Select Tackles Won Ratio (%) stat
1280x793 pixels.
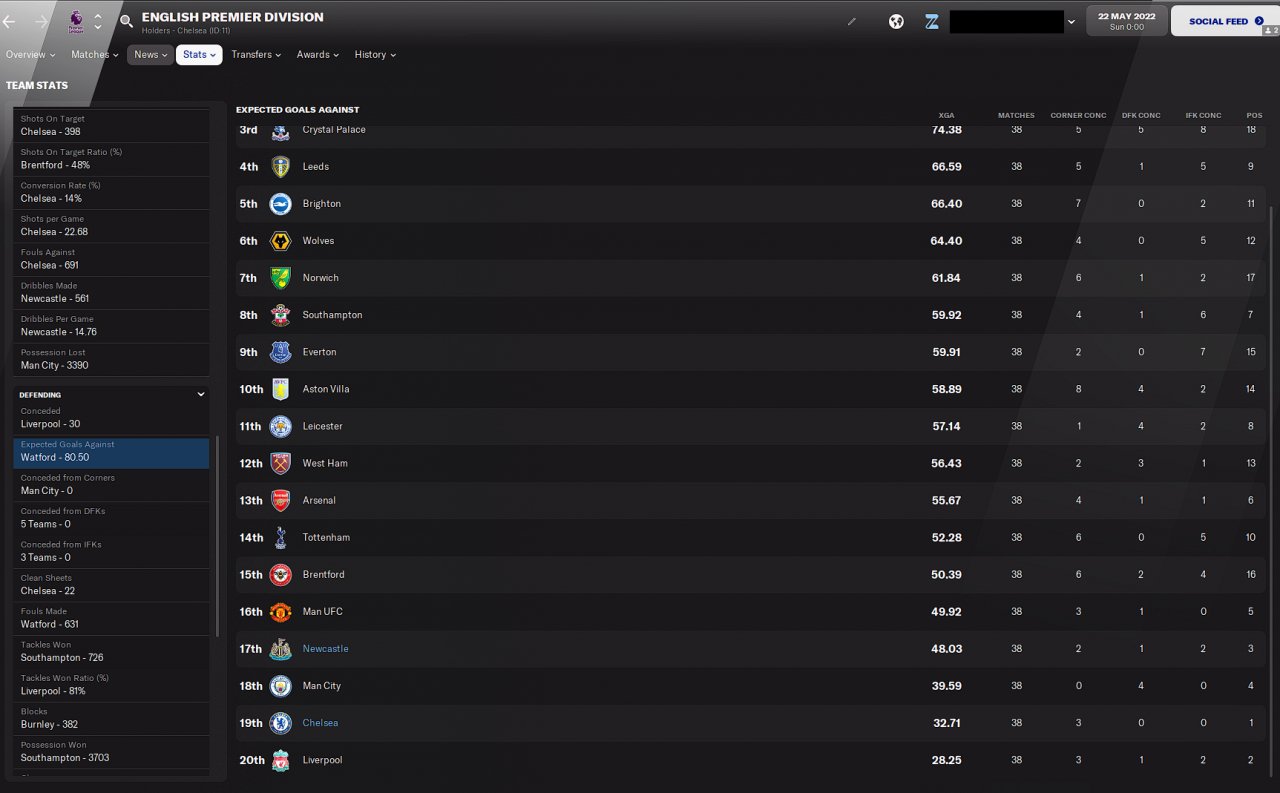(112, 685)
